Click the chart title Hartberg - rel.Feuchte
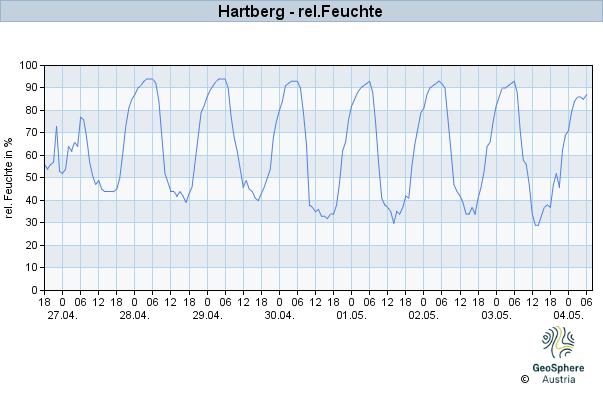 coord(300,11)
